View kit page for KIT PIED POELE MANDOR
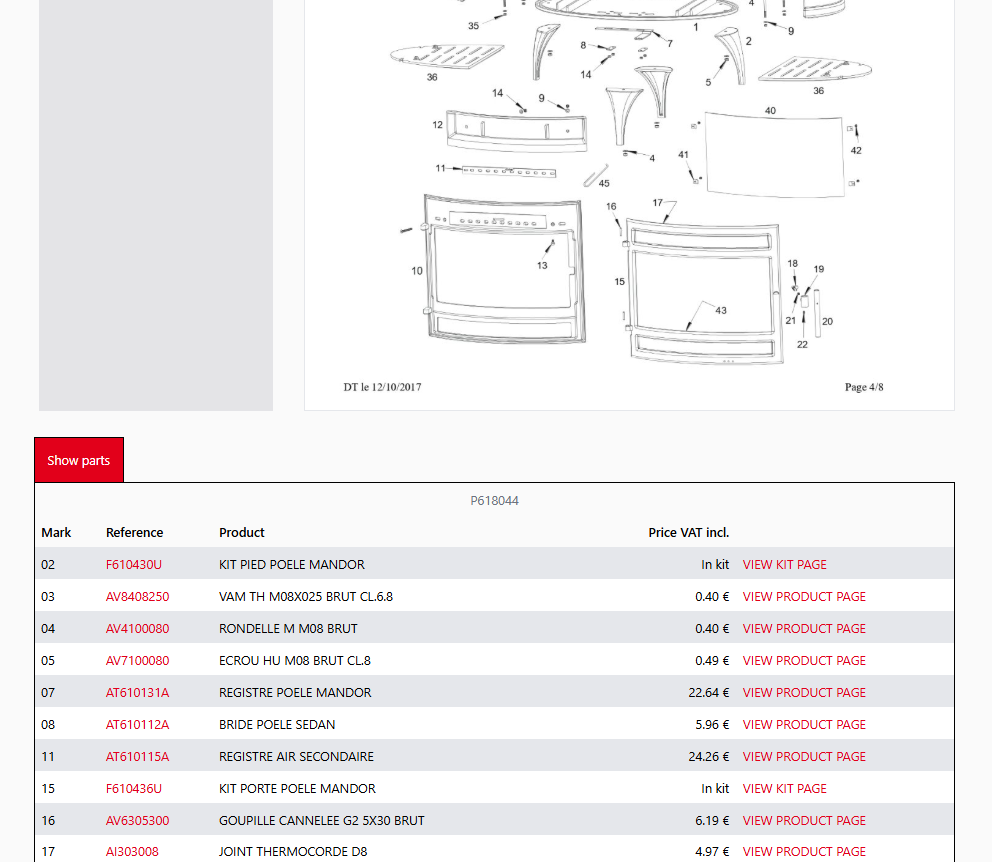Screen dimensions: 992x862 pos(784,564)
